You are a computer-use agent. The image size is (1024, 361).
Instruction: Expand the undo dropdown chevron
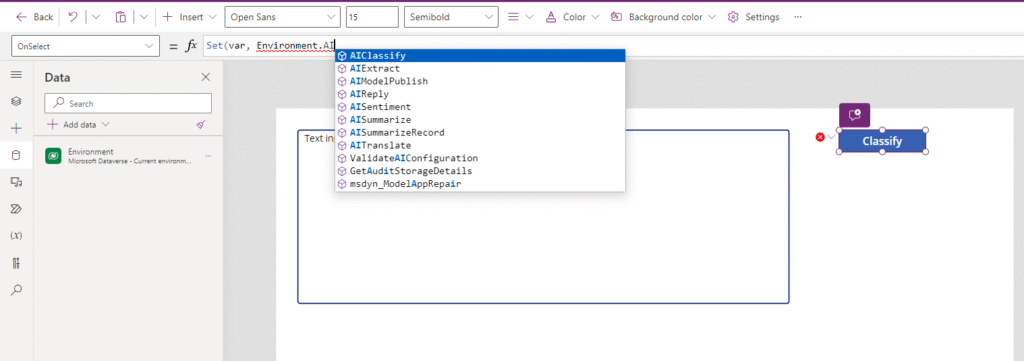pos(96,17)
